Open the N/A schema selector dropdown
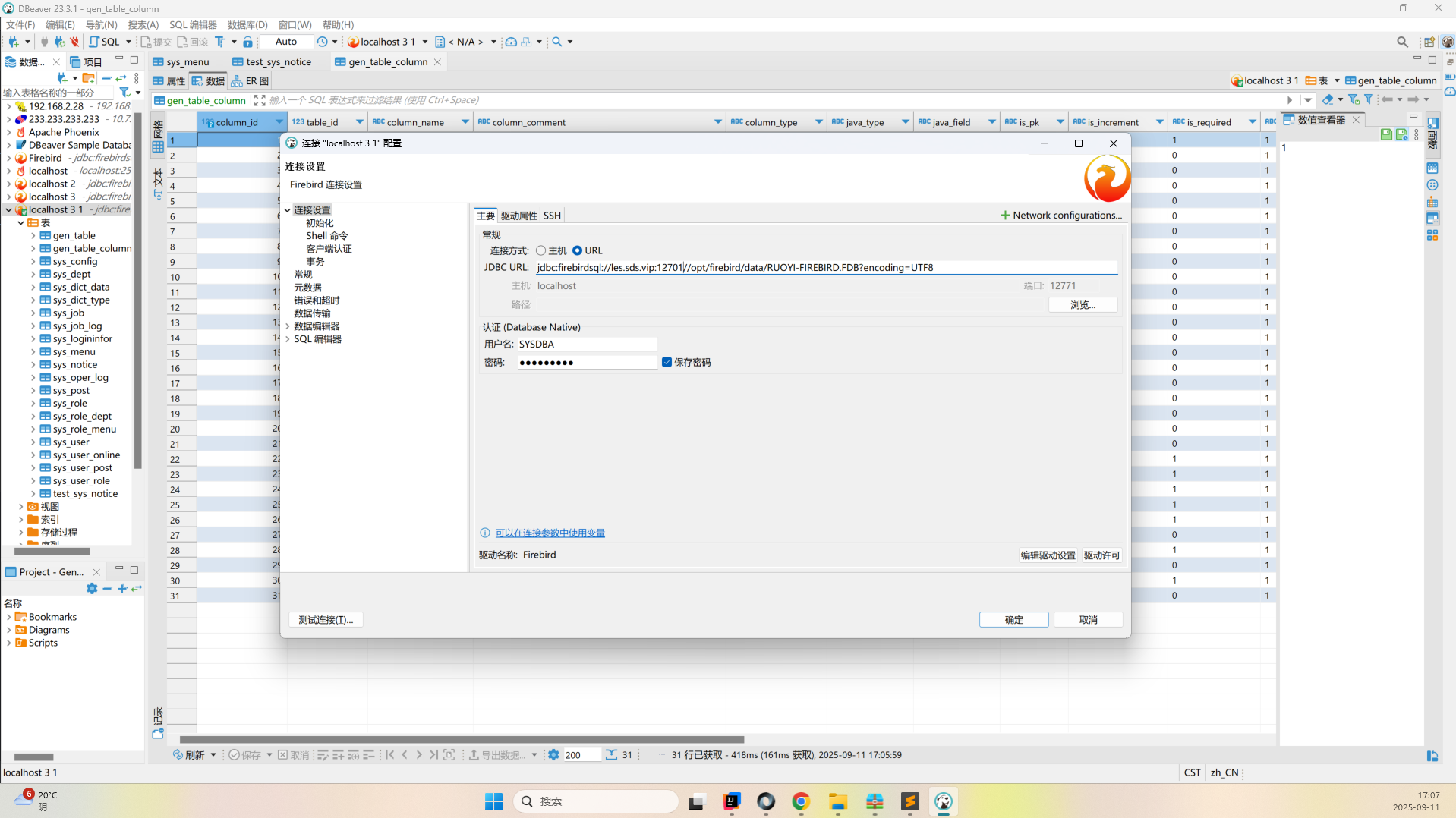1456x818 pixels. pyautogui.click(x=493, y=42)
